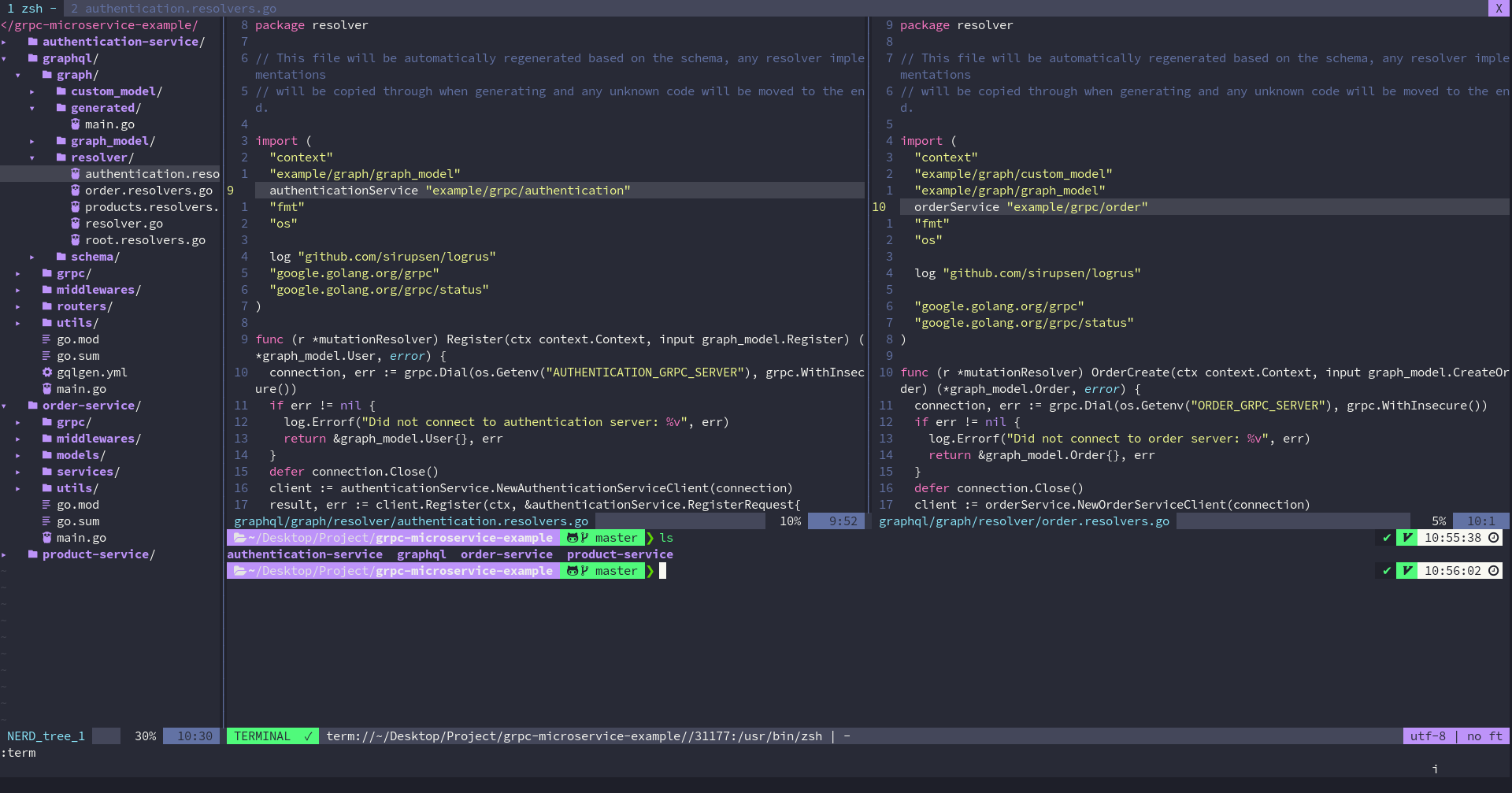The image size is (1512, 793).
Task: Click the open-folder icon in second prompt line
Action: pos(240,571)
